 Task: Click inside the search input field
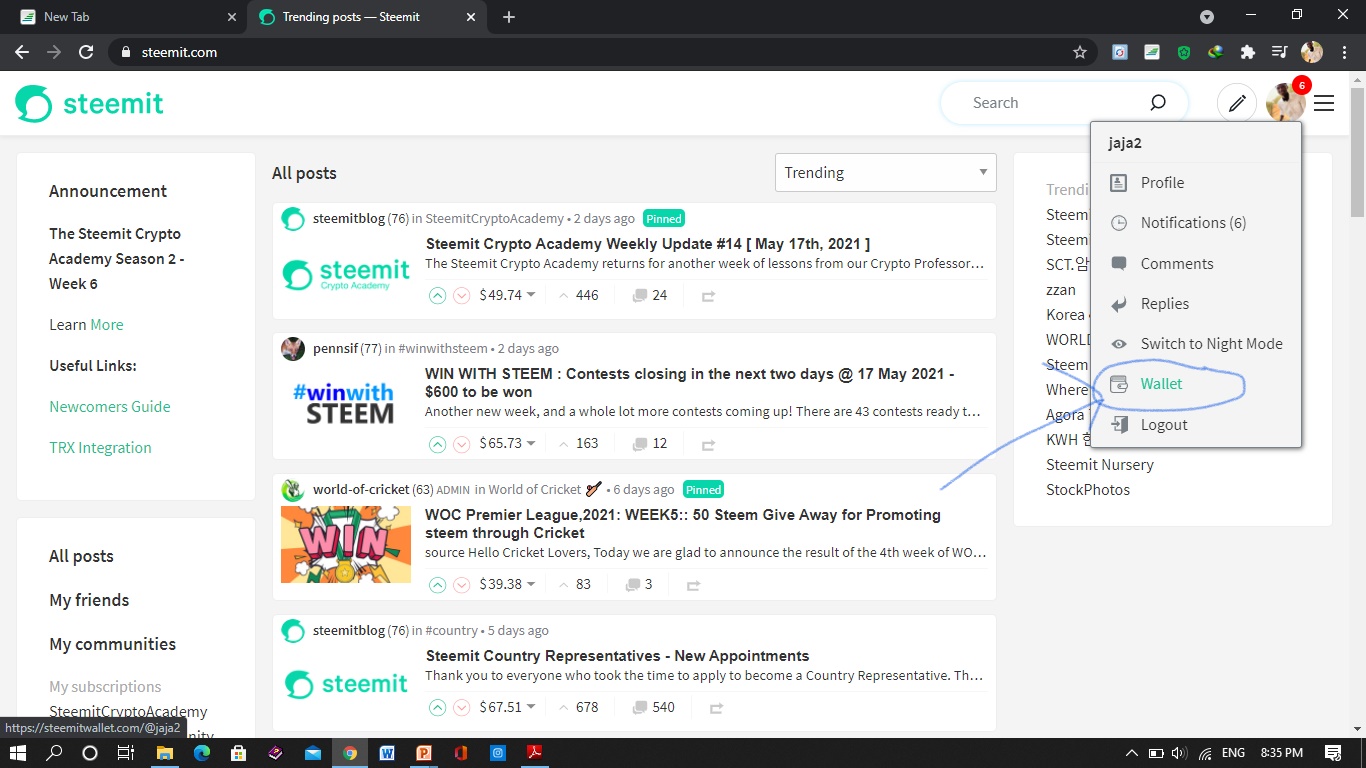click(1040, 102)
